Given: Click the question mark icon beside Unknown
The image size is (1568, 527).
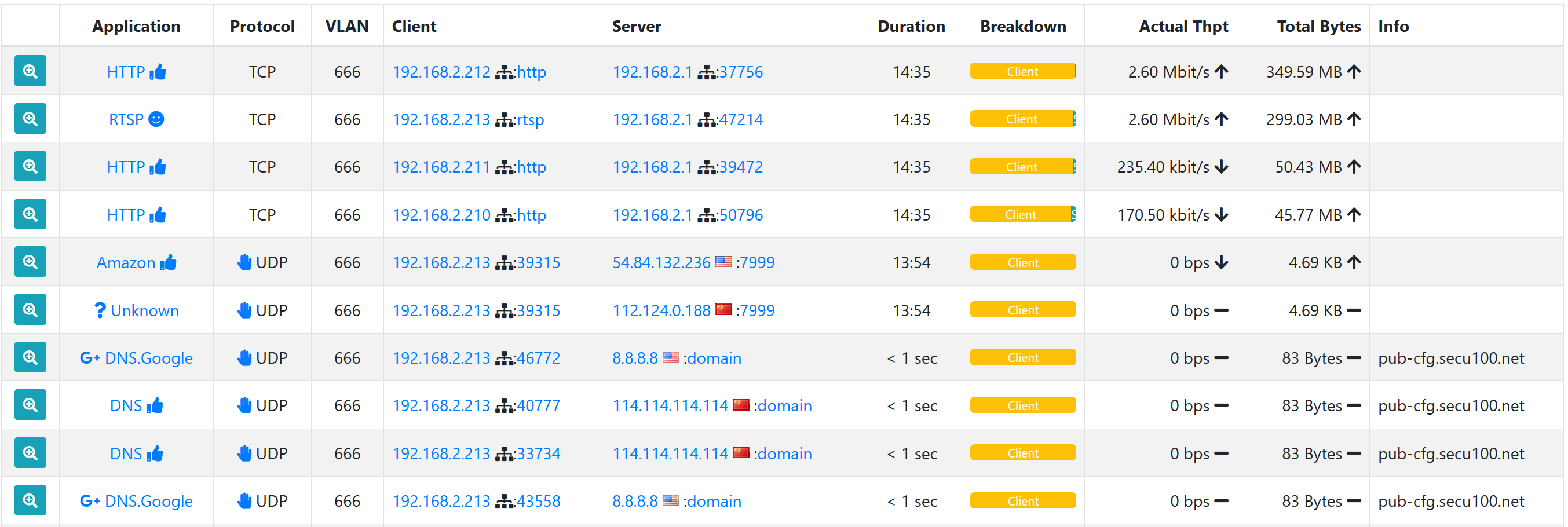Looking at the screenshot, I should click(x=100, y=310).
